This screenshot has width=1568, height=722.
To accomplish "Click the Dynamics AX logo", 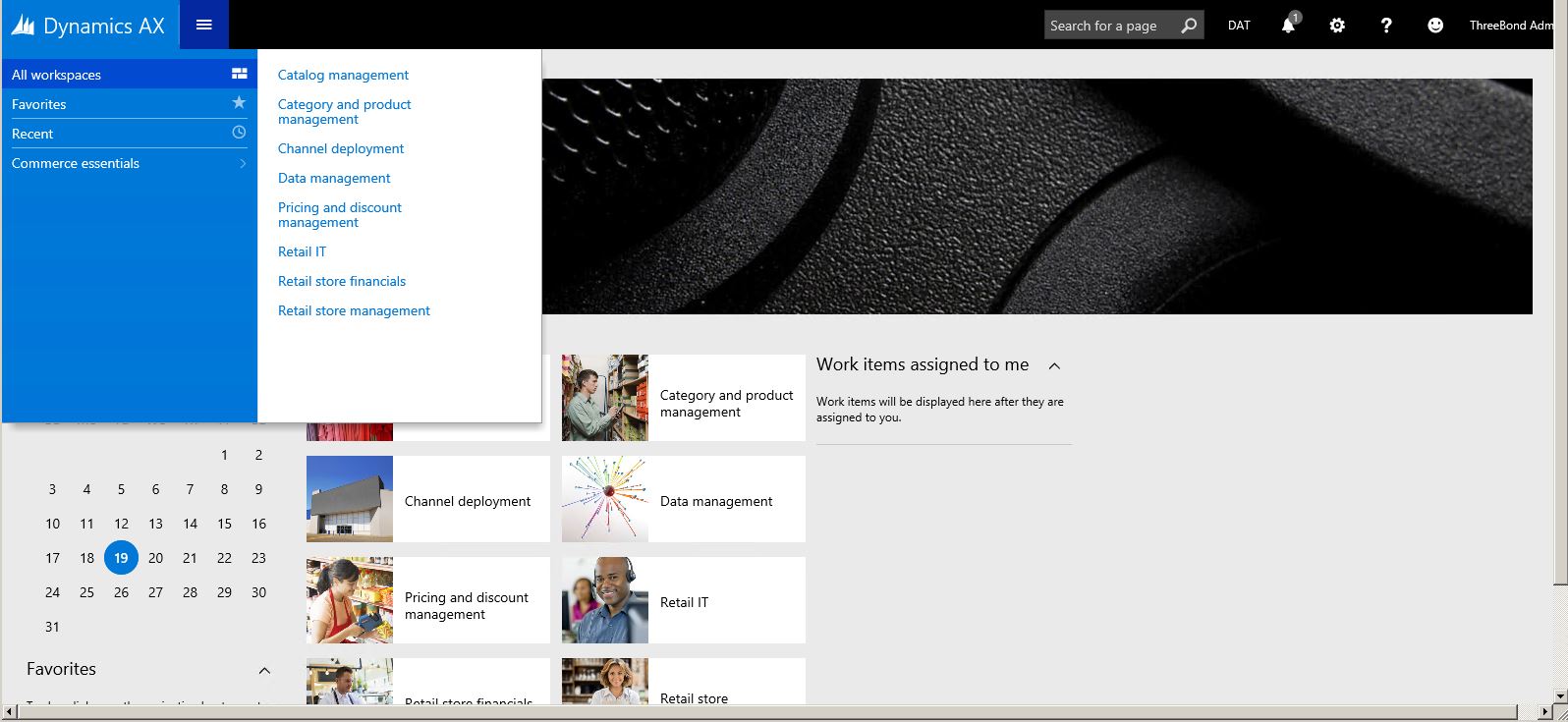I will click(88, 26).
